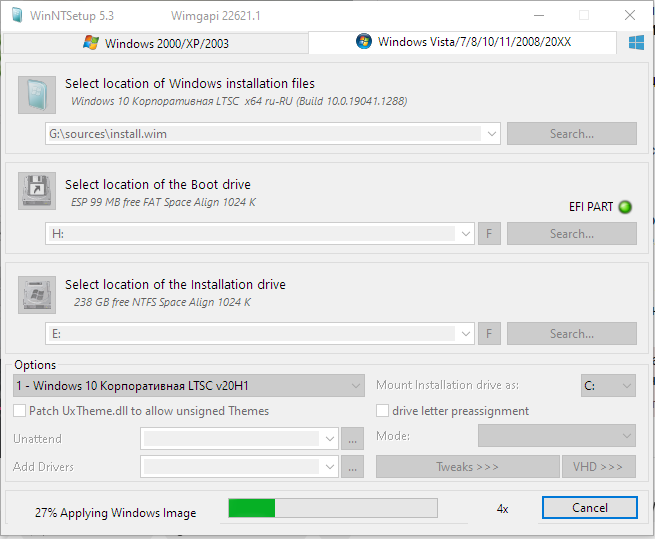Click the Windows 10 build 10.0.19041.1288 info text
The width and height of the screenshot is (655, 539).
pyautogui.click(x=239, y=101)
